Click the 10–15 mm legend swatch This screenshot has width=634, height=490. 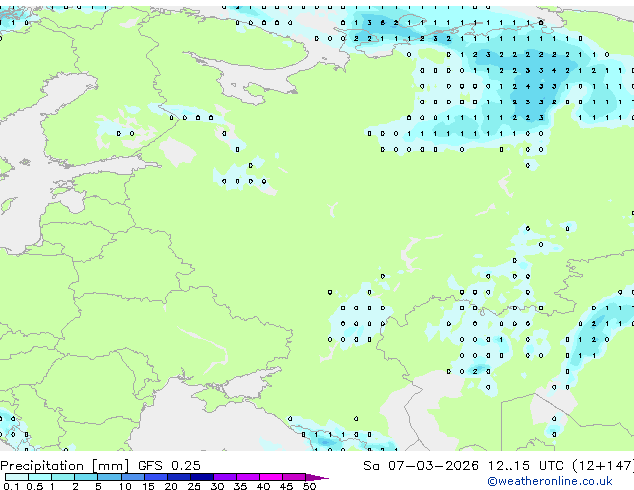[x=132, y=477]
